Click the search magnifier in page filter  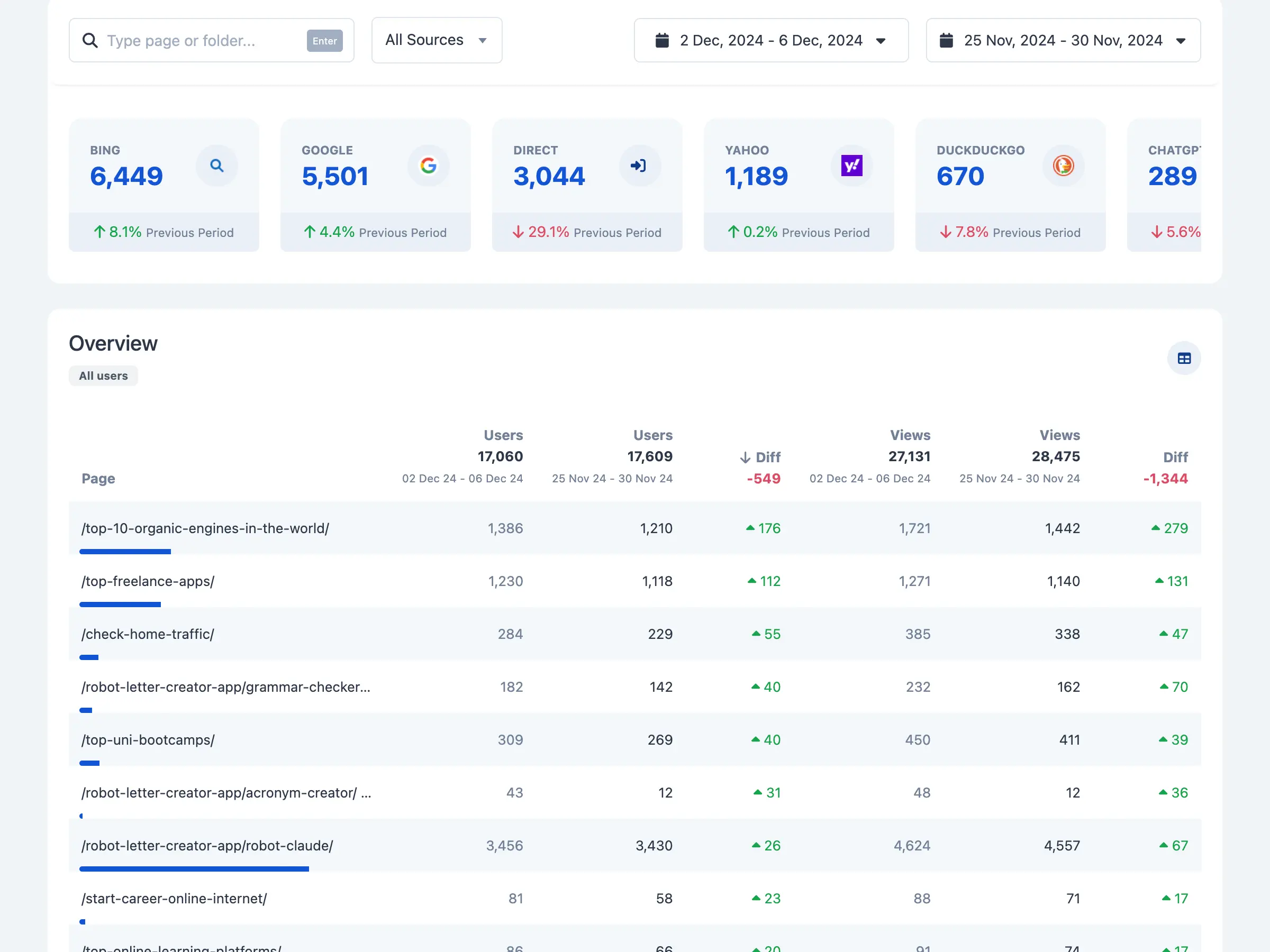coord(90,41)
